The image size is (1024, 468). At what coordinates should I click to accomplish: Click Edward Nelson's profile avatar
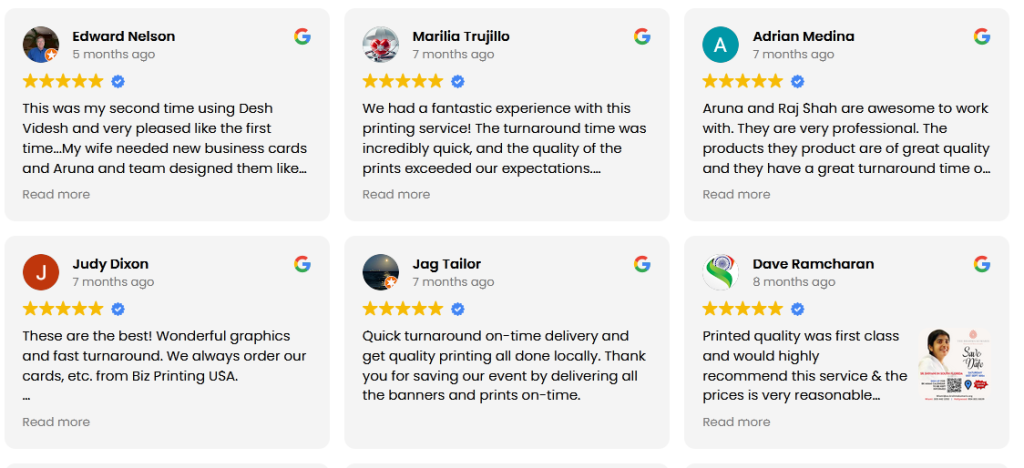pos(40,44)
